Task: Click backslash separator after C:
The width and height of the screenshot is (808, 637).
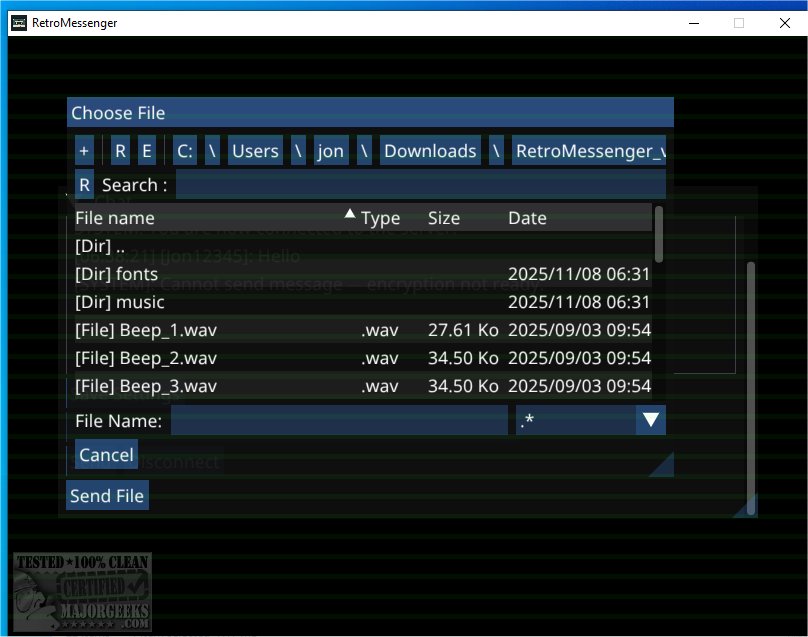Action: tap(212, 151)
